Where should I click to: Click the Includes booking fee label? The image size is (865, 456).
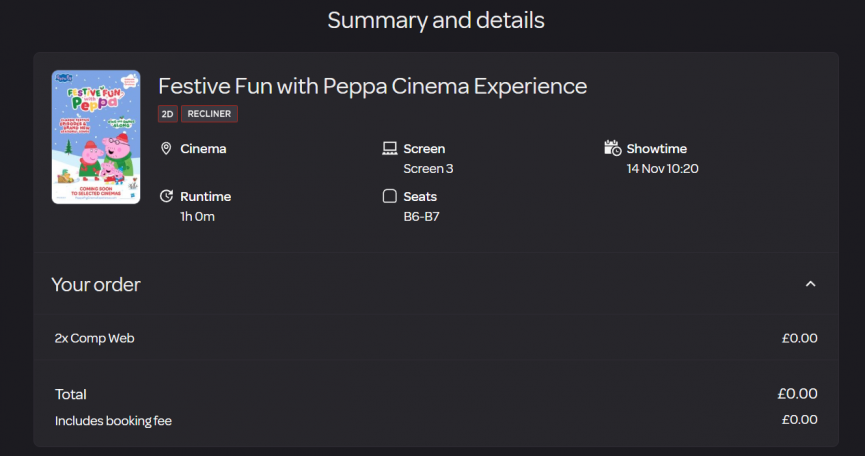(113, 421)
